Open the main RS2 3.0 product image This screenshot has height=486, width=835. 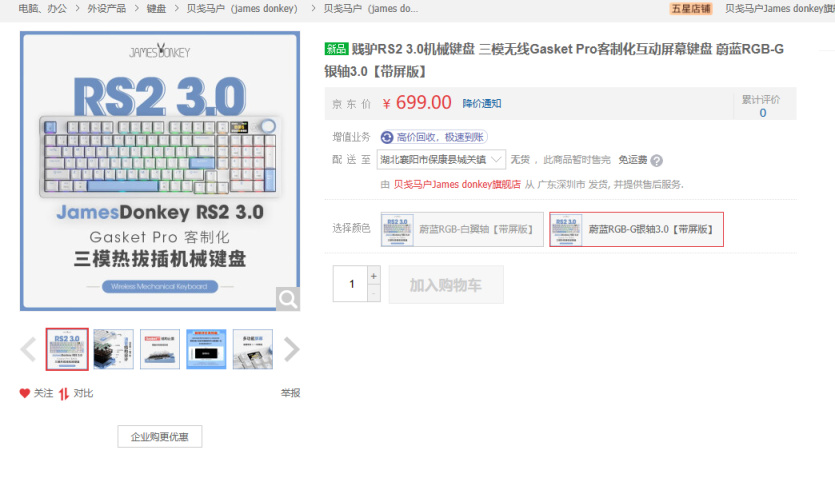click(x=160, y=171)
